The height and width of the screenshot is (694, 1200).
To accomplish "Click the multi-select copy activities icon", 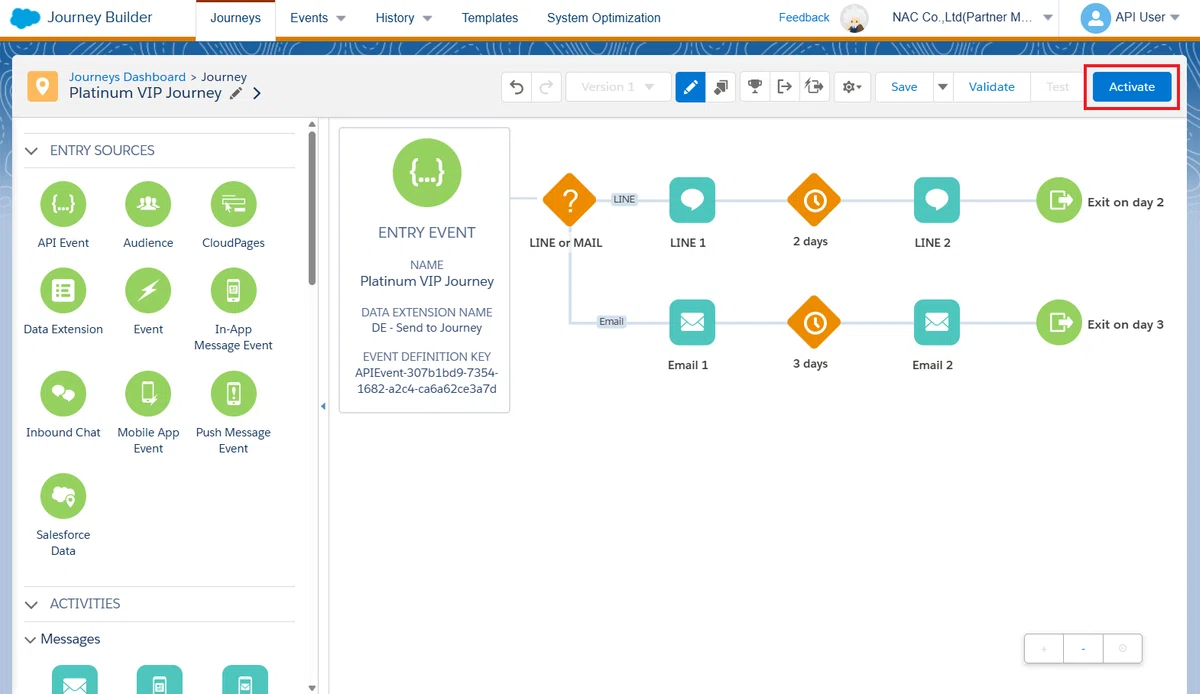I will (x=720, y=87).
